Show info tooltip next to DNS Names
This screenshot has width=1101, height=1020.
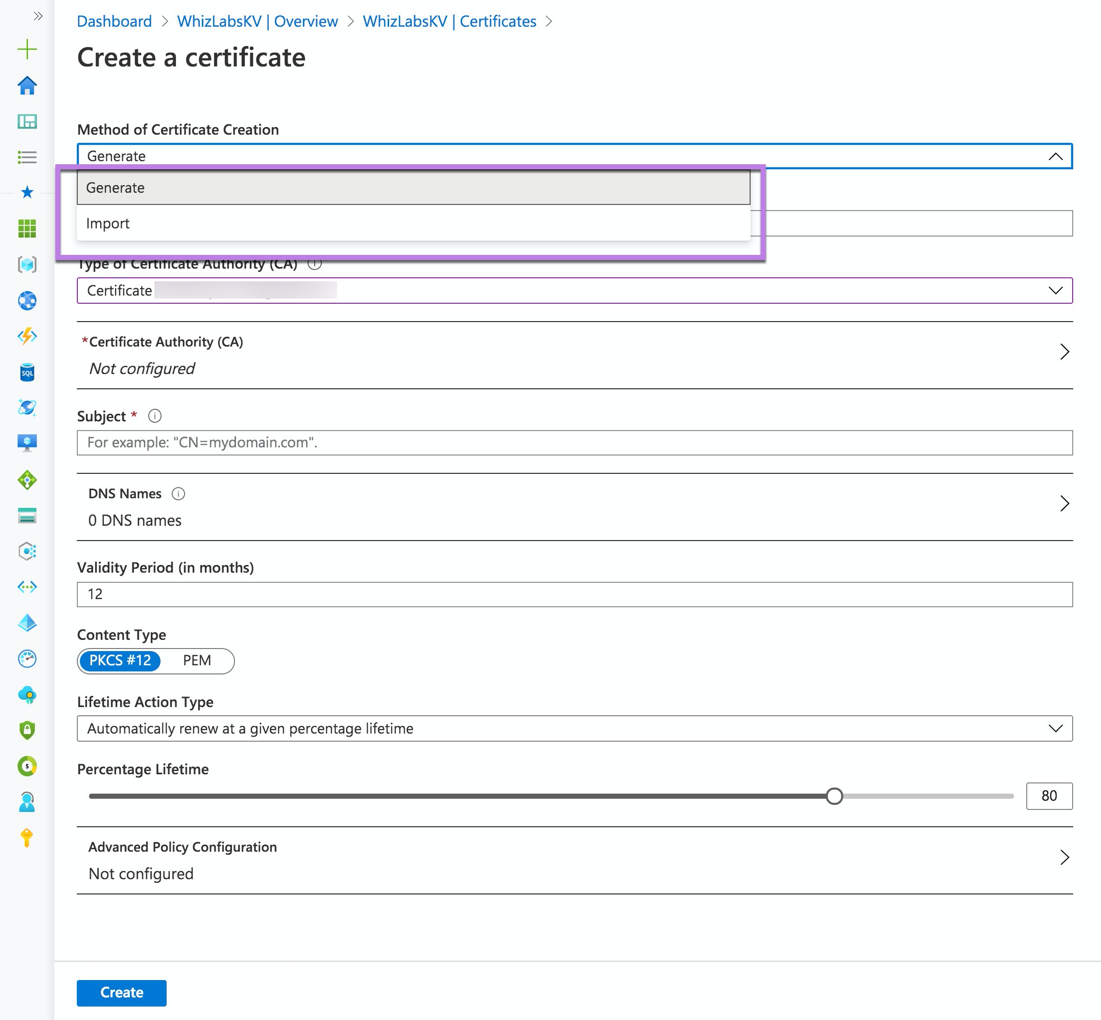(178, 494)
